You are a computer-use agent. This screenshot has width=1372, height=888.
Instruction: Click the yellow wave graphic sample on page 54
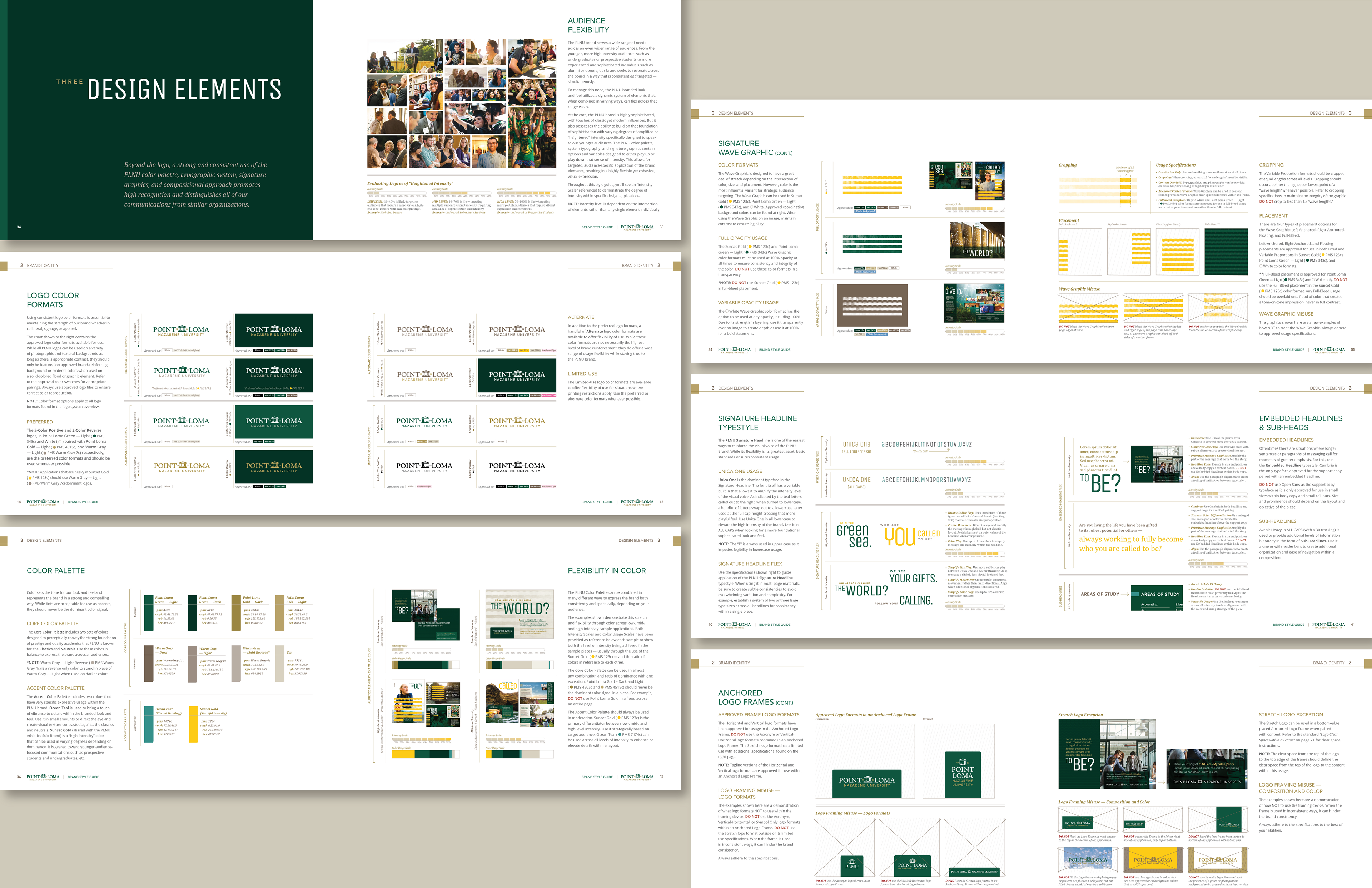(872, 184)
